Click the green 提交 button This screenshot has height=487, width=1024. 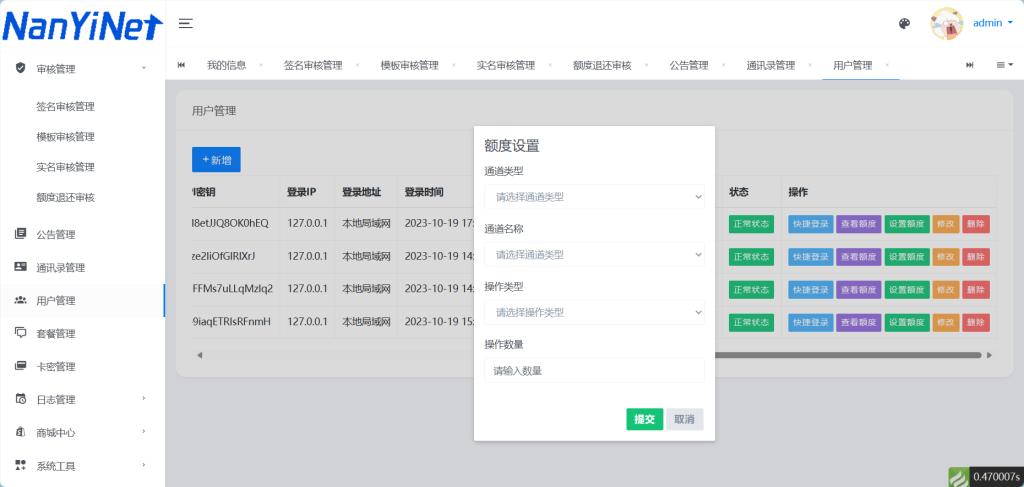pos(645,419)
